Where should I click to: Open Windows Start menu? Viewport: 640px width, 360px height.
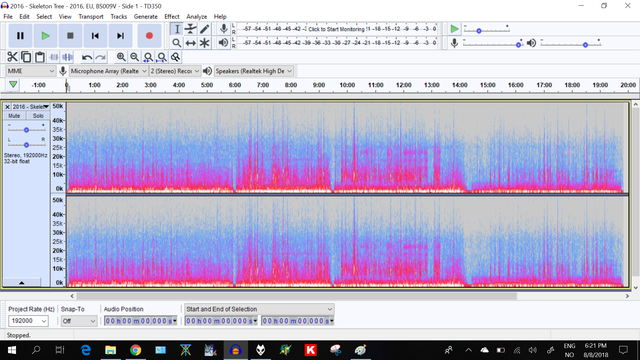11,350
